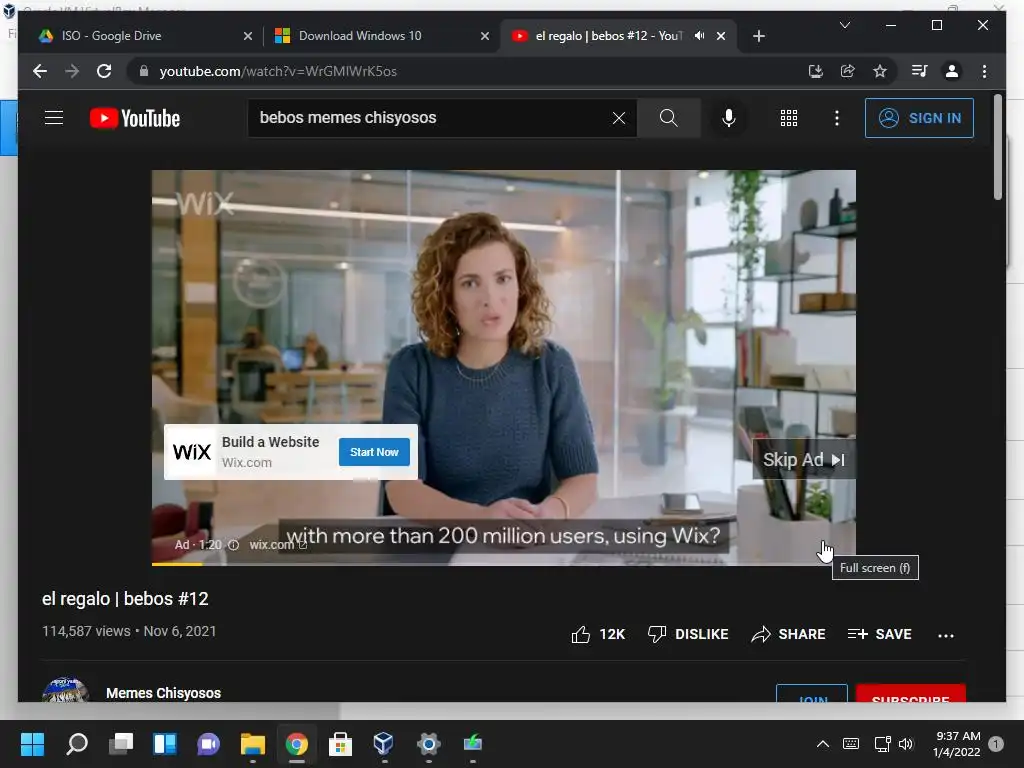Open volume icon in system tray
This screenshot has height=768, width=1024.
[906, 744]
